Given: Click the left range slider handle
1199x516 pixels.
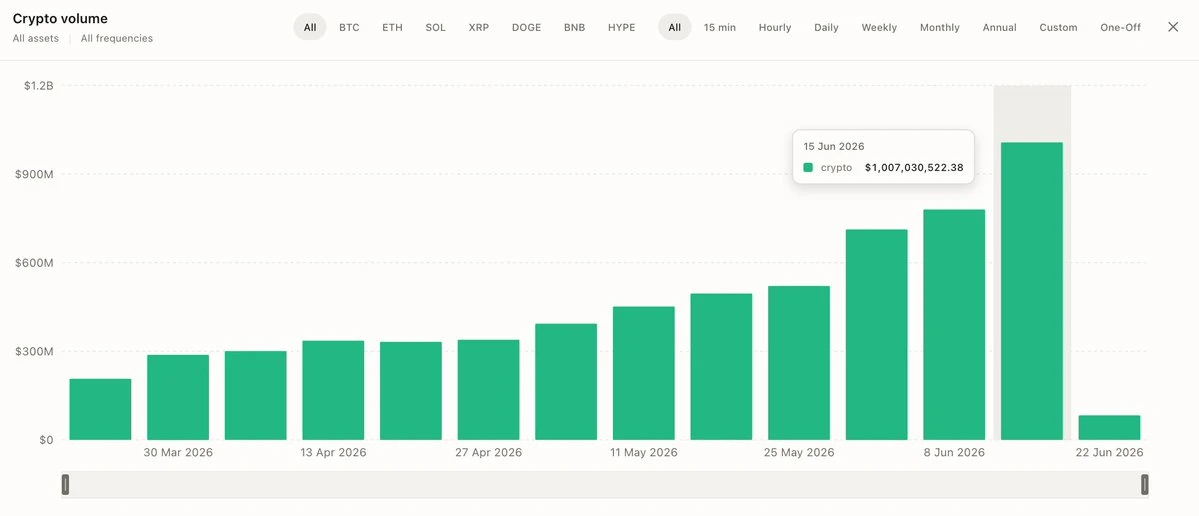Looking at the screenshot, I should click(66, 484).
